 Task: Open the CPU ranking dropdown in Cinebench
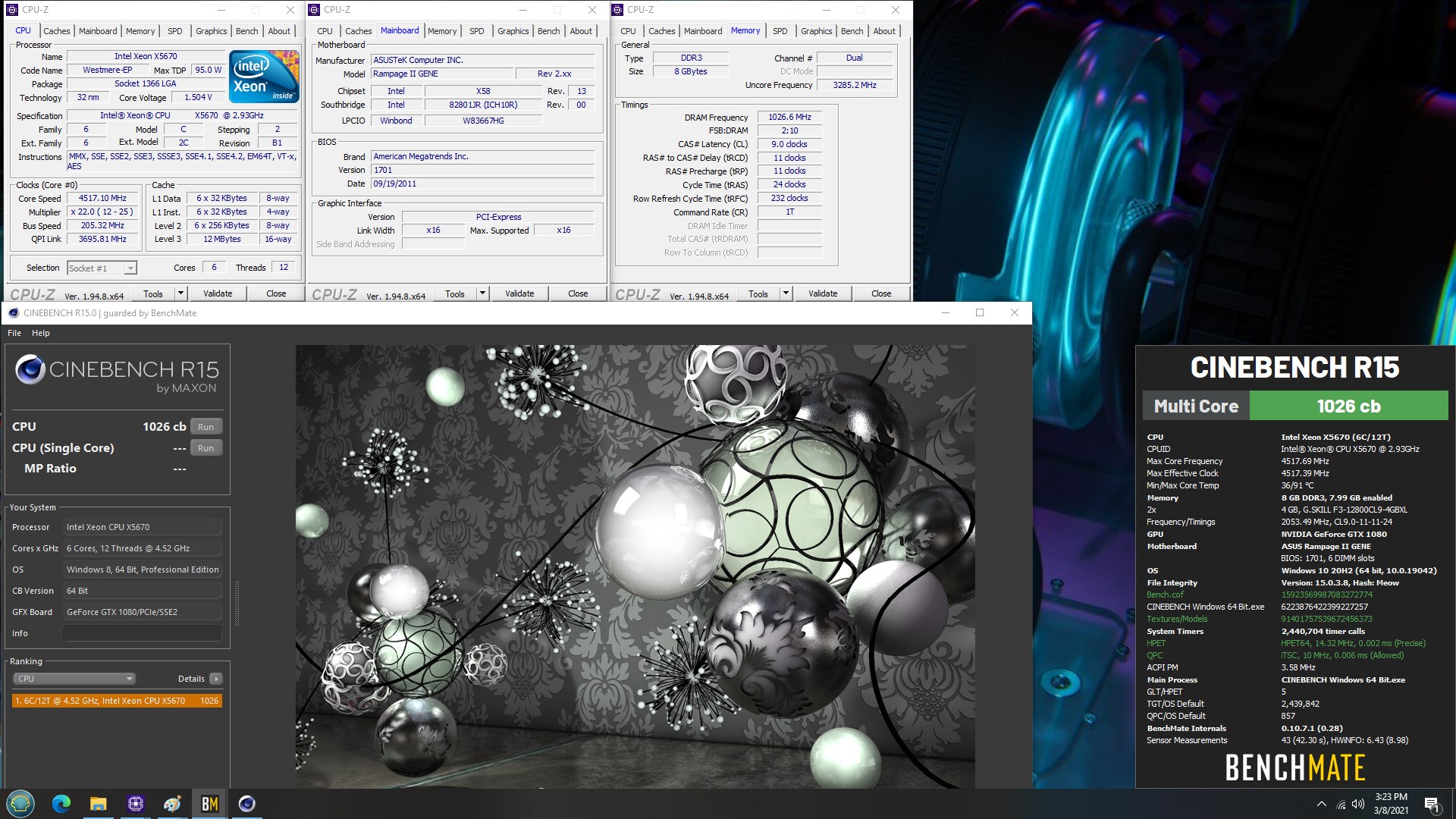tap(74, 679)
